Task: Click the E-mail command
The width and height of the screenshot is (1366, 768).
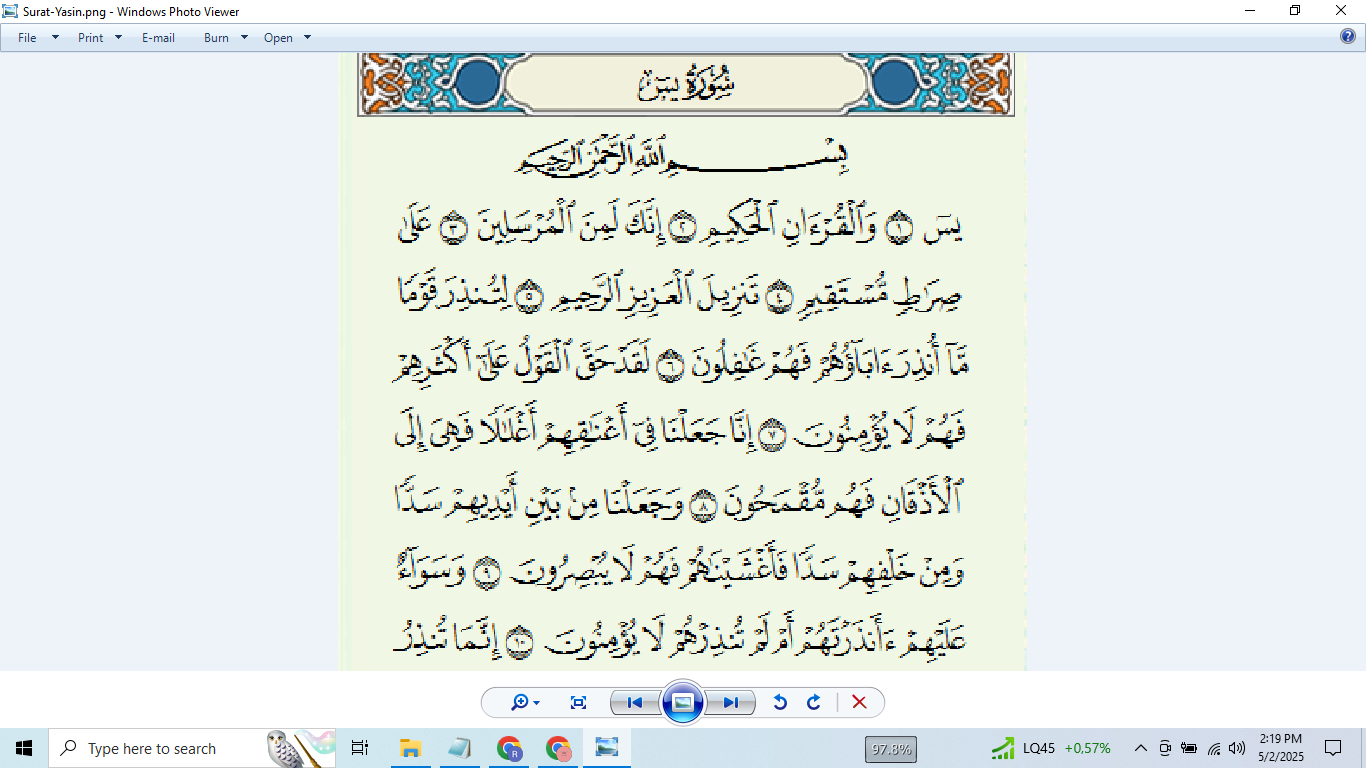Action: click(x=158, y=37)
